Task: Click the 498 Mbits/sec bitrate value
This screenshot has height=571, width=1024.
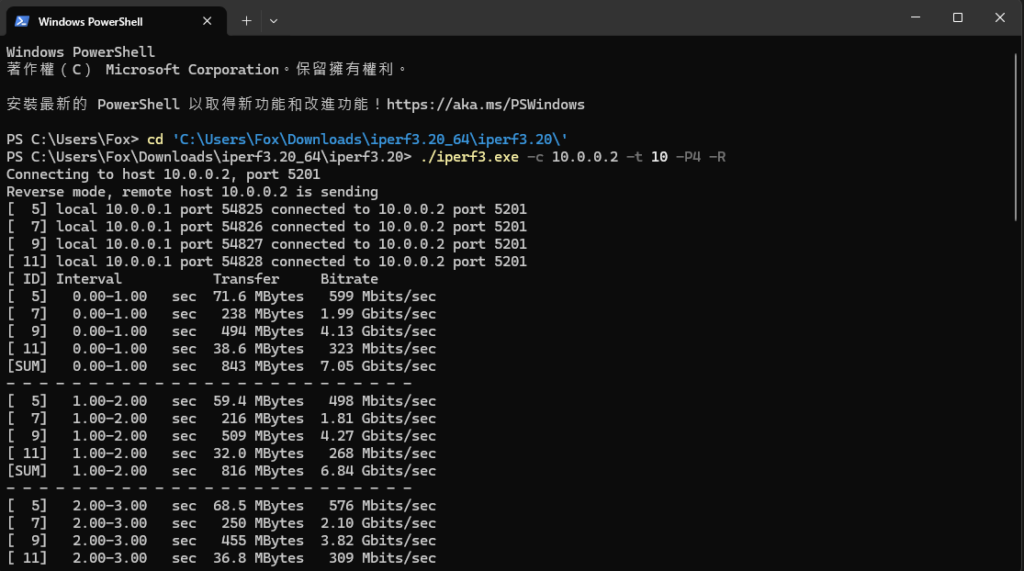Action: (382, 400)
